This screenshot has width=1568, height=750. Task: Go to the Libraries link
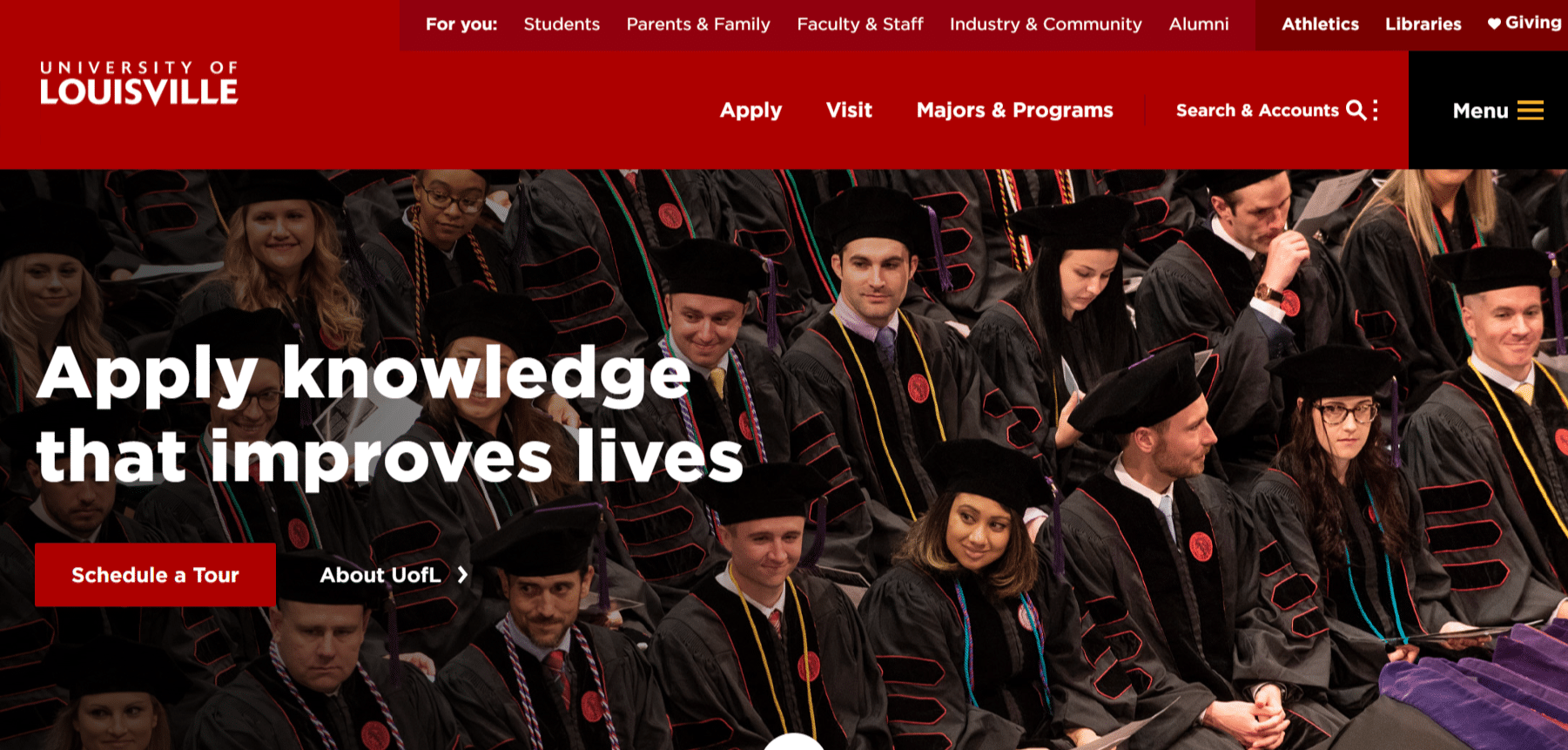coord(1423,24)
